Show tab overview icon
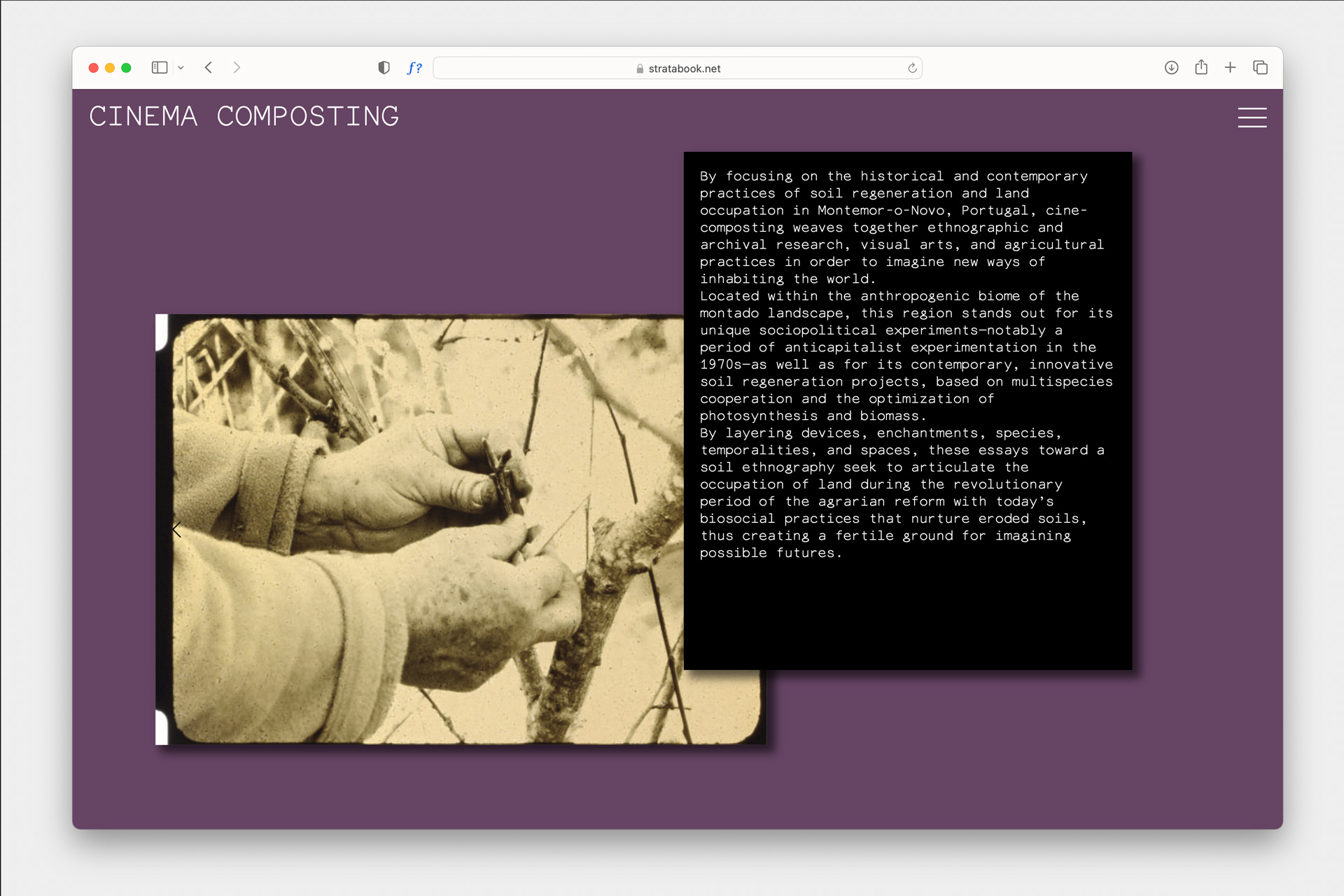The height and width of the screenshot is (896, 1344). [1260, 68]
